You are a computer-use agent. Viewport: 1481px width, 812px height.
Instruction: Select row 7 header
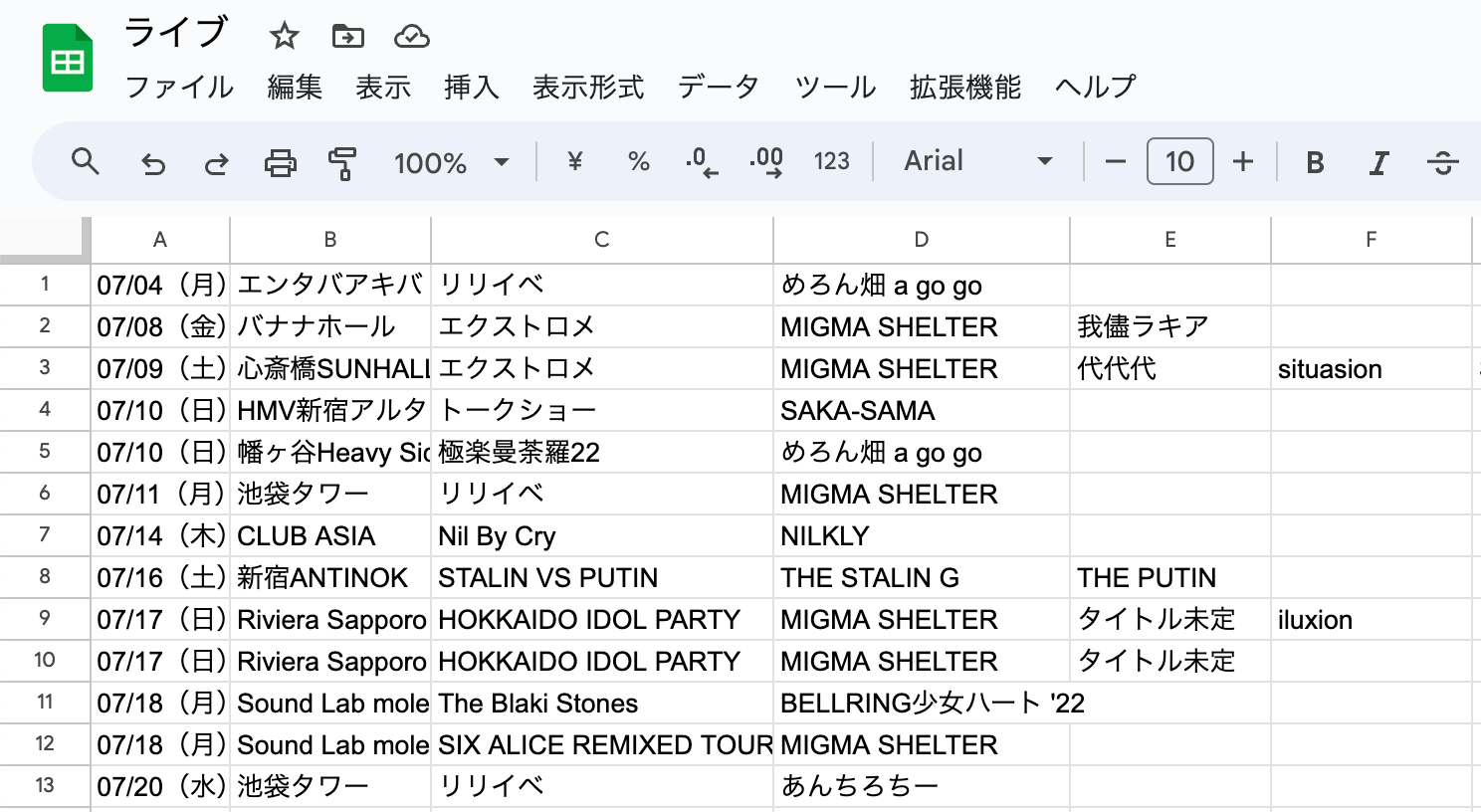[x=45, y=535]
